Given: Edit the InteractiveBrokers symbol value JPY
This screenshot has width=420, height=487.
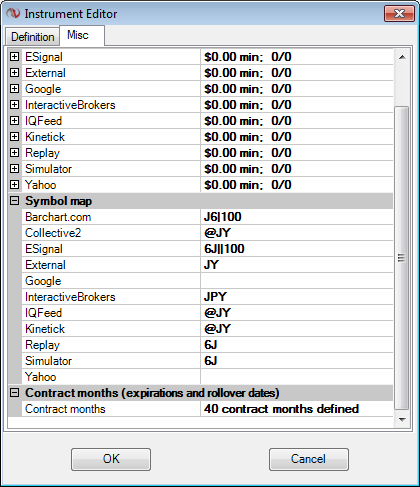Looking at the screenshot, I should [x=297, y=297].
